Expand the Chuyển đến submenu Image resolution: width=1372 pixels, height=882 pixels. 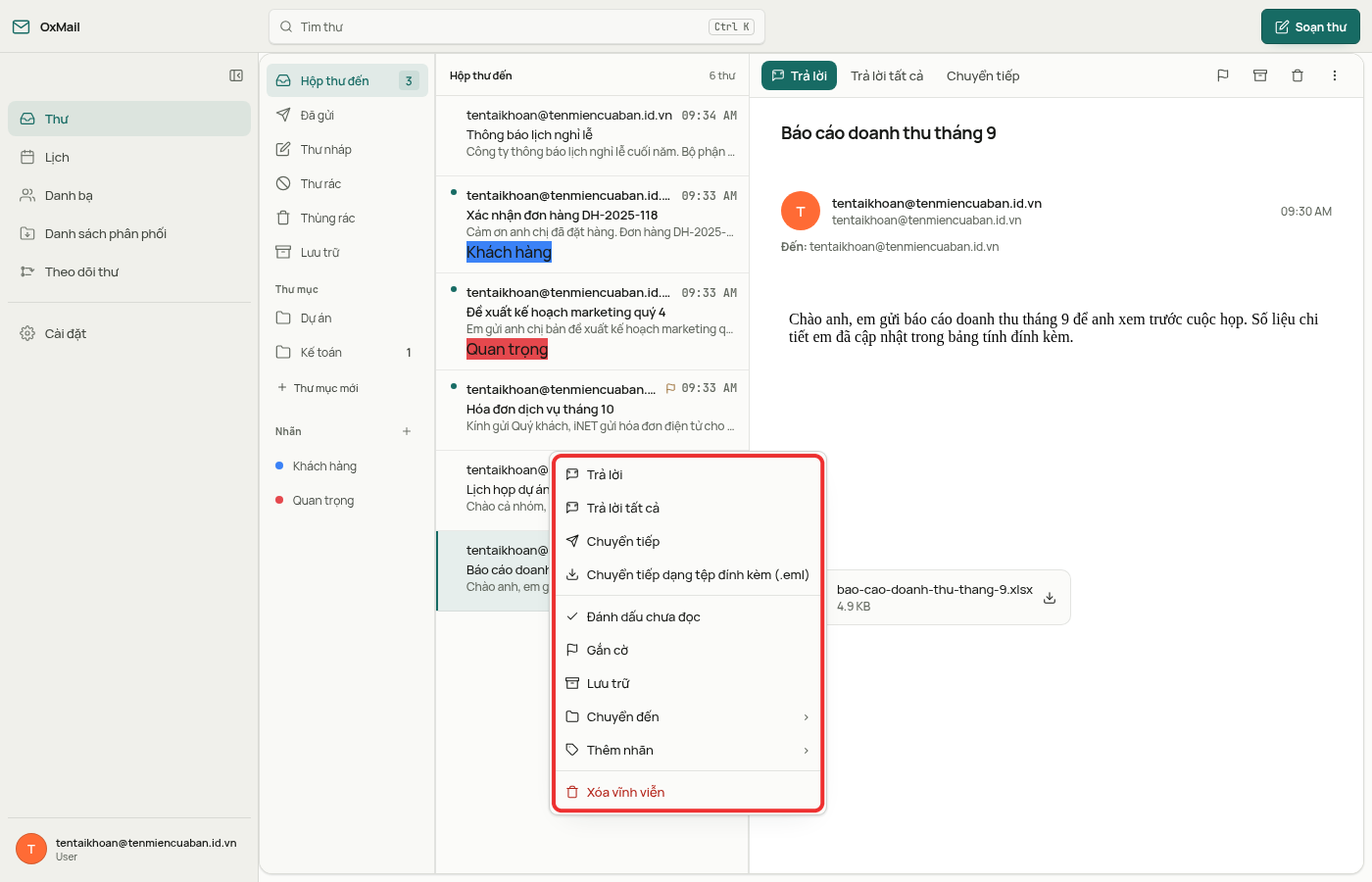click(688, 716)
